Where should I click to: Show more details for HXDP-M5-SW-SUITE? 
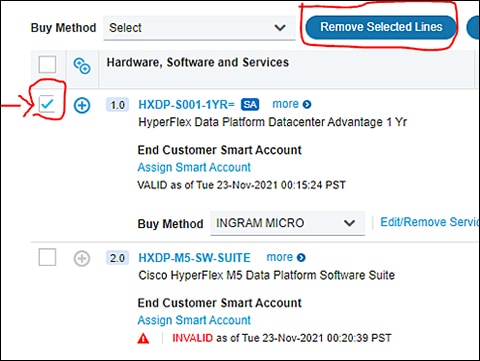click(x=286, y=257)
